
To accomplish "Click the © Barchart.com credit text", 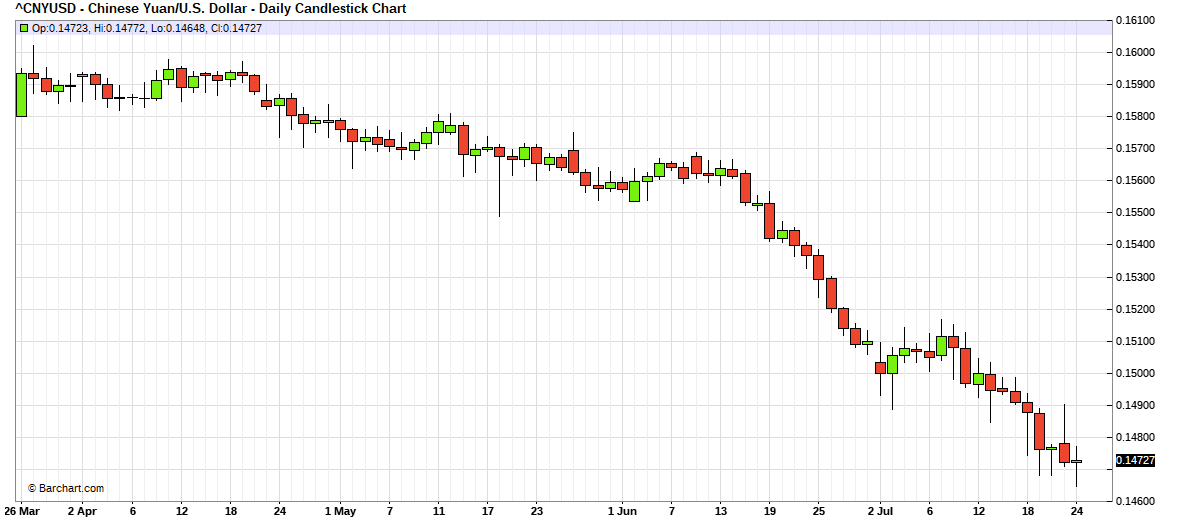I will pyautogui.click(x=66, y=488).
